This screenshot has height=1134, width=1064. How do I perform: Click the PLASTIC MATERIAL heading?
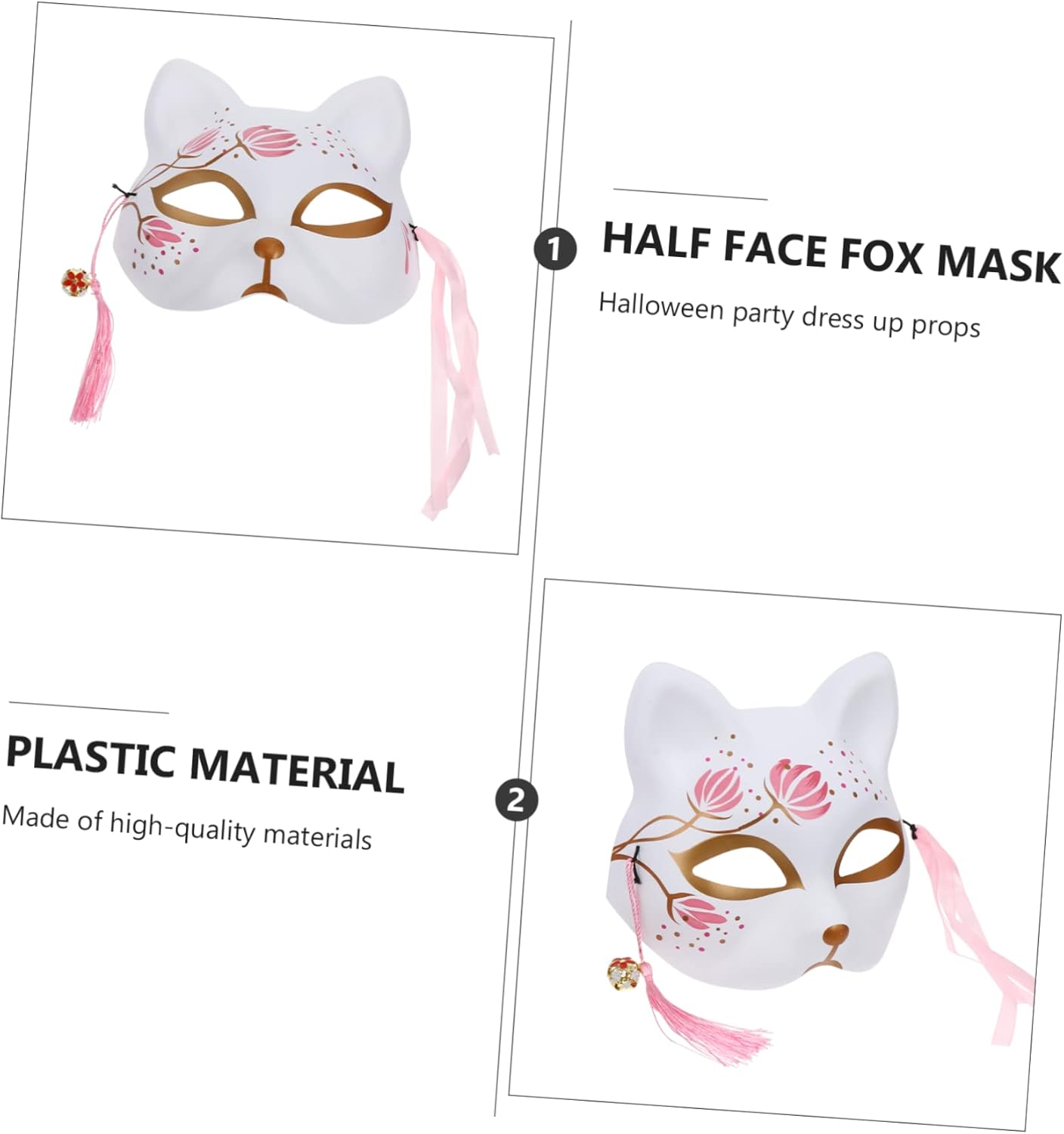pyautogui.click(x=205, y=763)
